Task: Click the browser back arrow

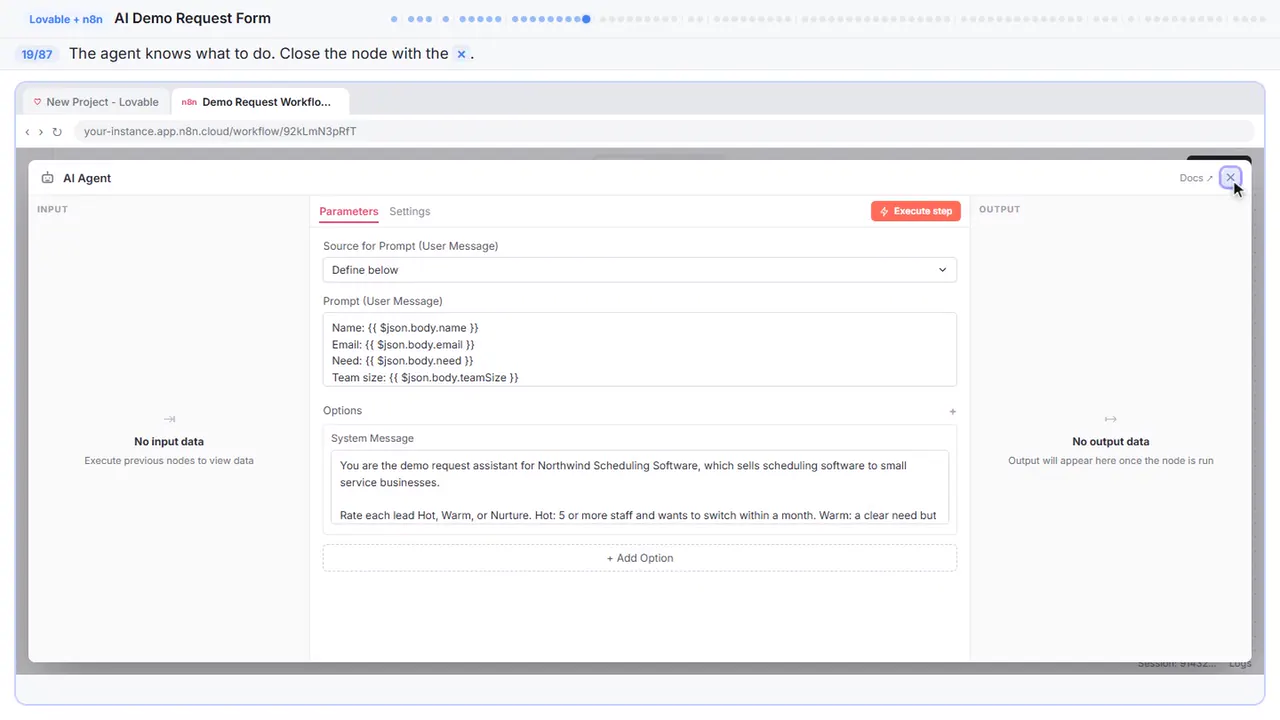Action: [27, 131]
